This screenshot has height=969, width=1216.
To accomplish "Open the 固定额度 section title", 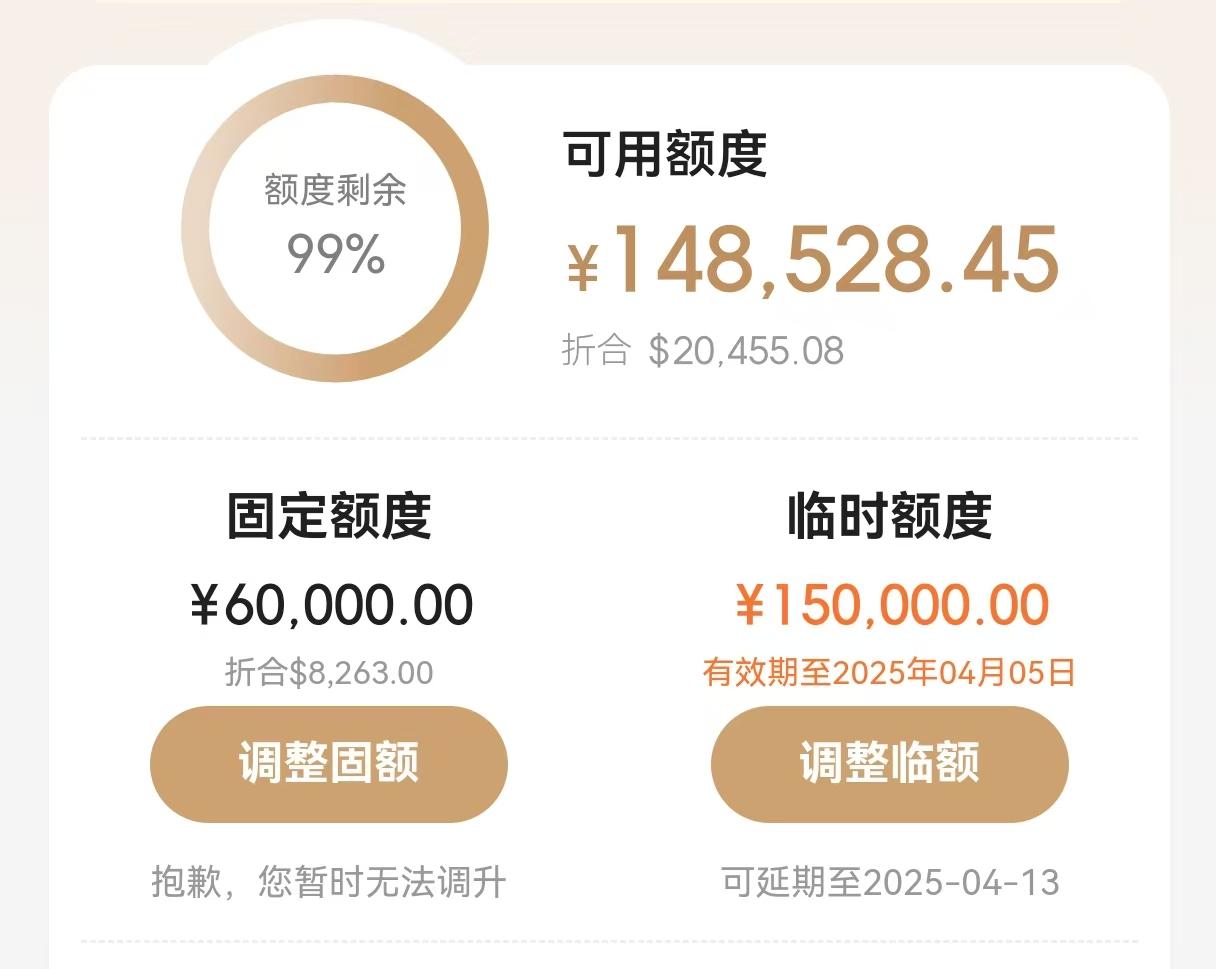I will pos(329,515).
